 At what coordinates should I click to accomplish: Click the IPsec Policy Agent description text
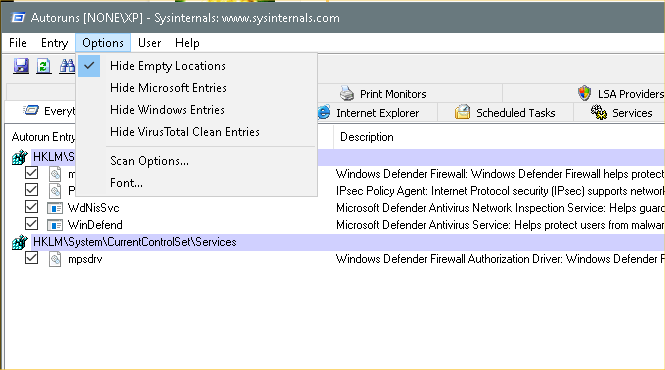point(500,191)
